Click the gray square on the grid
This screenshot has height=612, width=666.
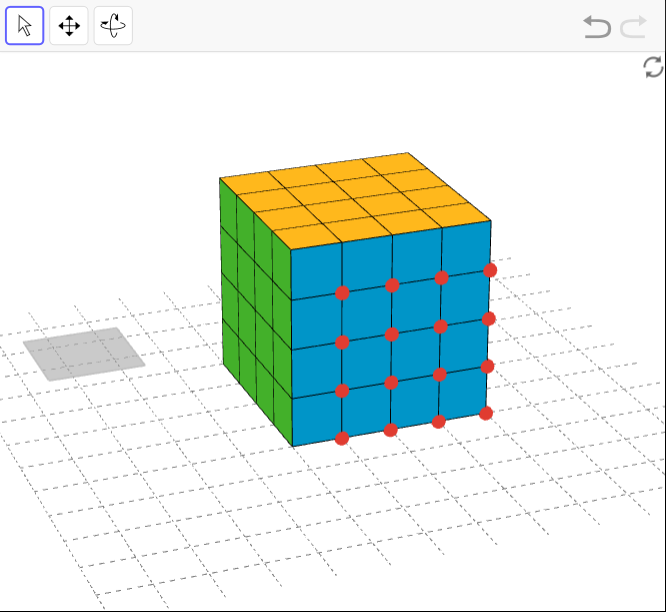[84, 353]
